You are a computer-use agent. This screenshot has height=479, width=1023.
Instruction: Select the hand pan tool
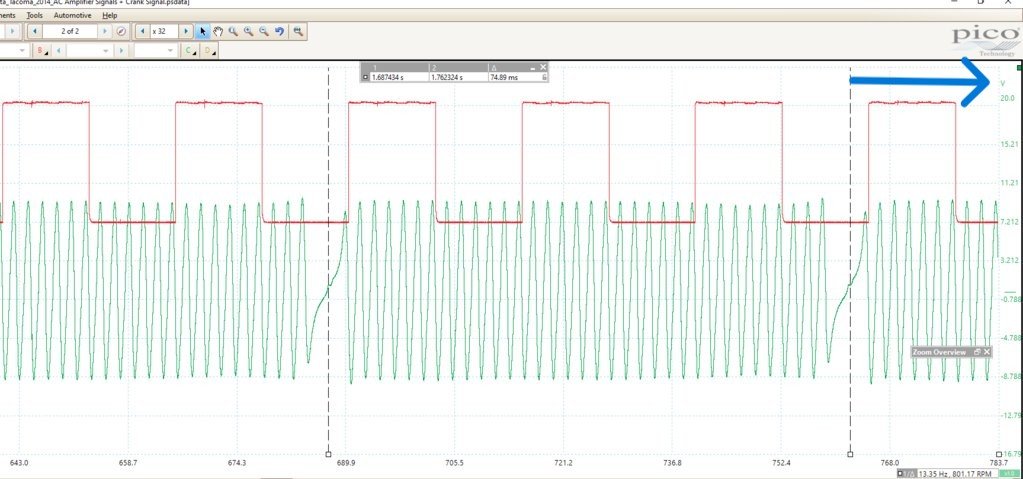[219, 31]
